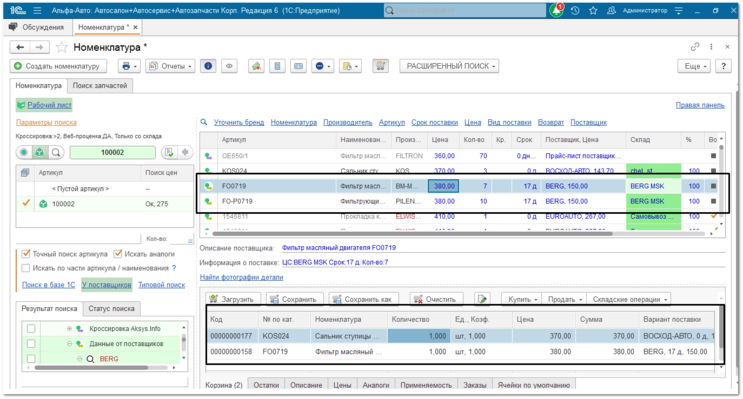Toggle the square marker in FO0719 row

(x=713, y=186)
